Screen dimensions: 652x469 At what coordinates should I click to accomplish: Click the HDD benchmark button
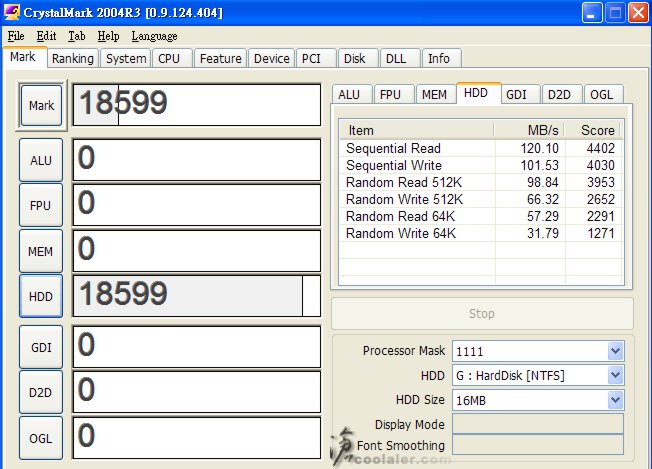click(x=41, y=296)
